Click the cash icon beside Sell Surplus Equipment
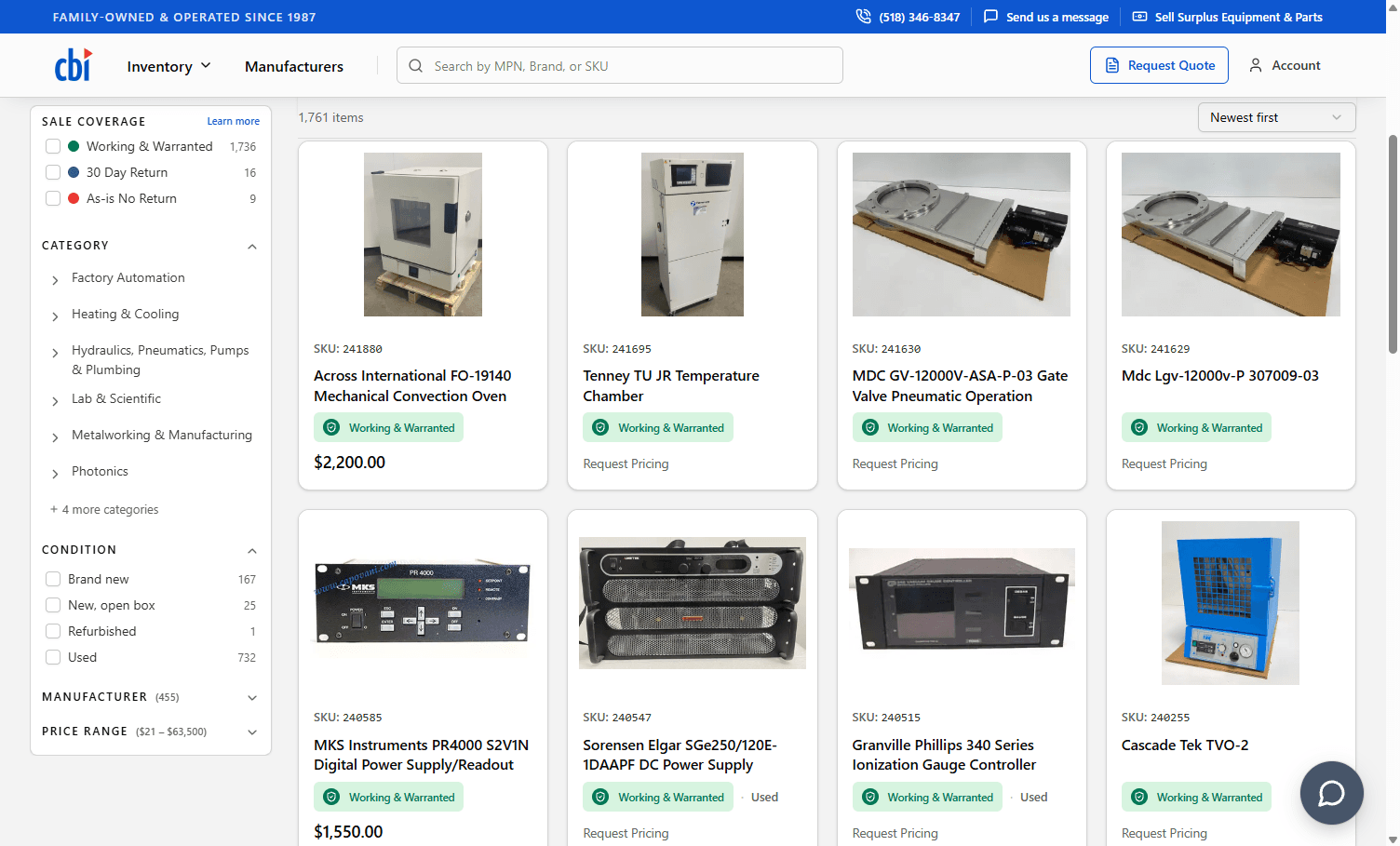1400x846 pixels. click(x=1139, y=17)
